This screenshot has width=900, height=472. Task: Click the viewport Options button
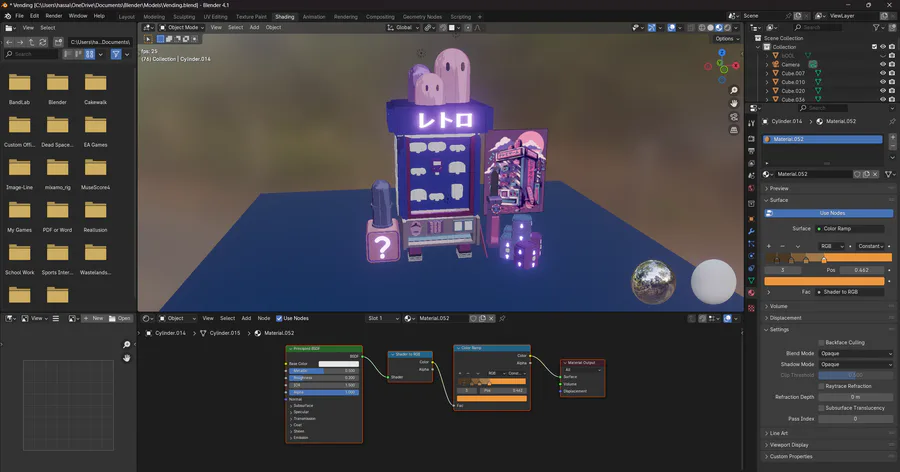[x=725, y=38]
